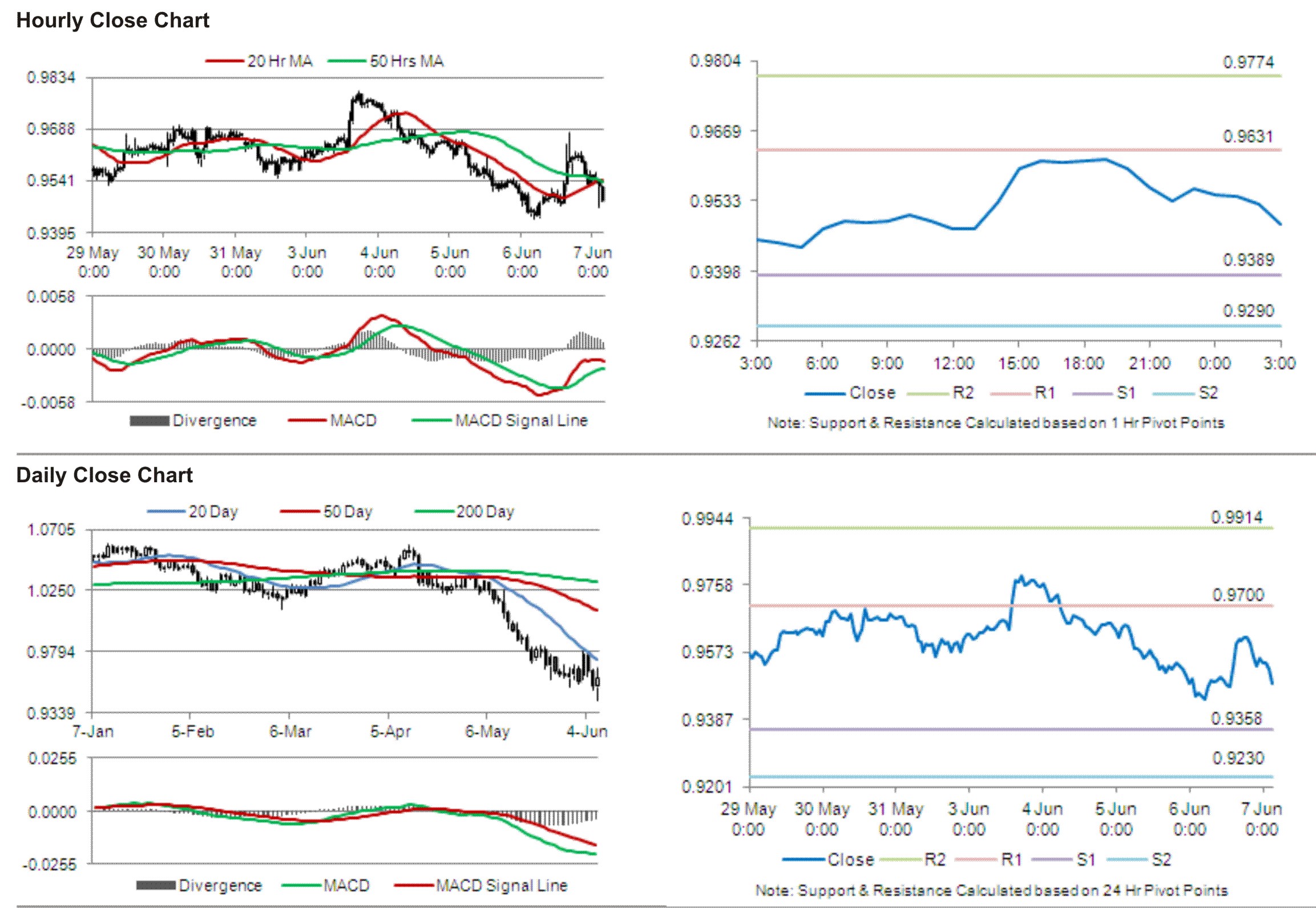Click the '6-May' x-axis label
The image size is (1316, 908).
[x=487, y=732]
